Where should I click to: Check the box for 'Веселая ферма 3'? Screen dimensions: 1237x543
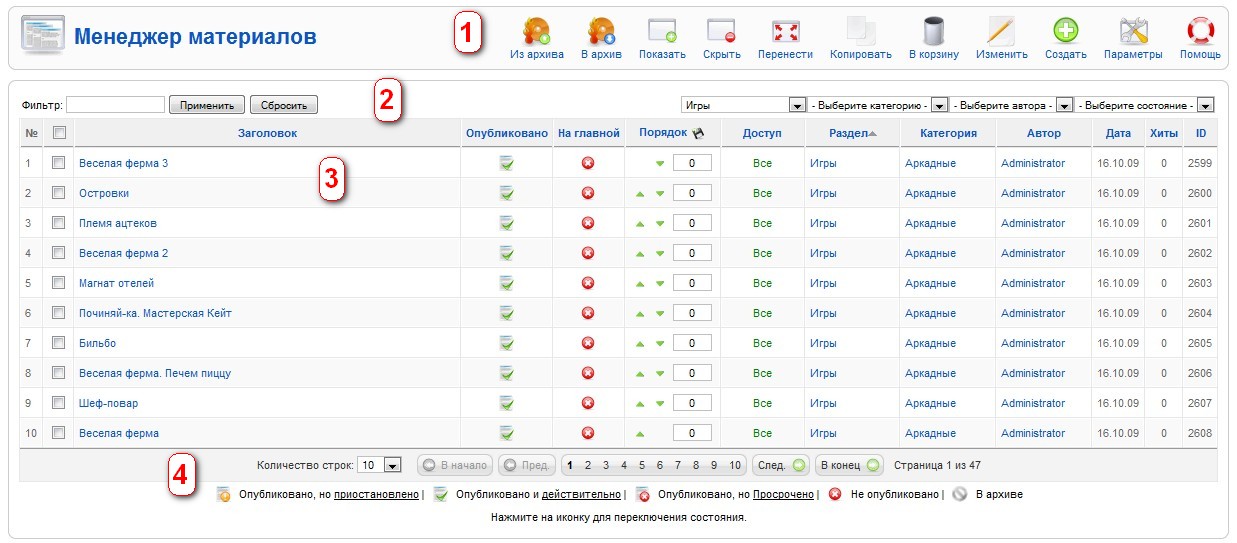pos(58,163)
